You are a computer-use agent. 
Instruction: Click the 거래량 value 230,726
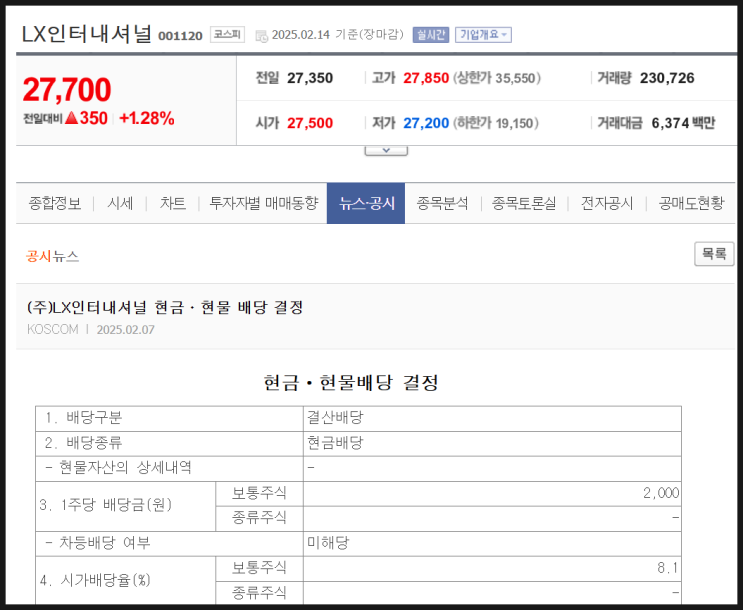coord(667,78)
